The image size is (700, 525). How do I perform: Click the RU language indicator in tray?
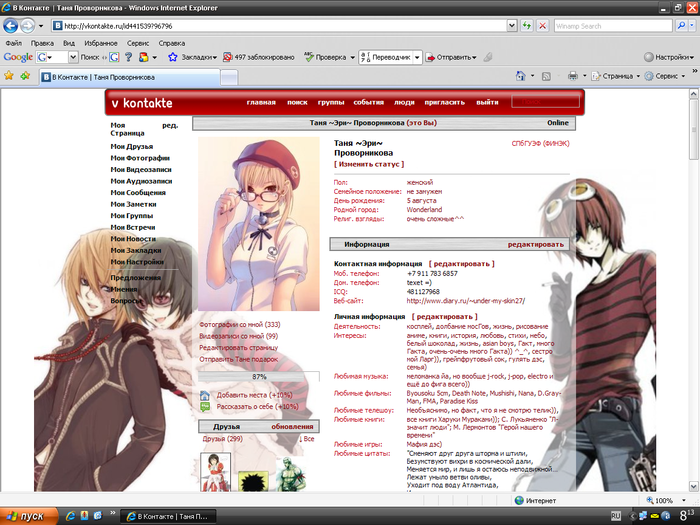coord(616,516)
